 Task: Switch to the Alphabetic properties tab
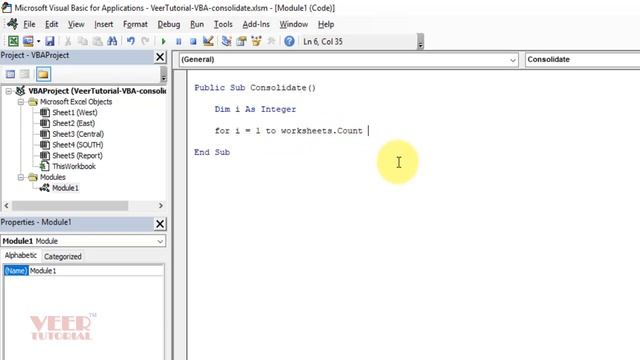21,256
